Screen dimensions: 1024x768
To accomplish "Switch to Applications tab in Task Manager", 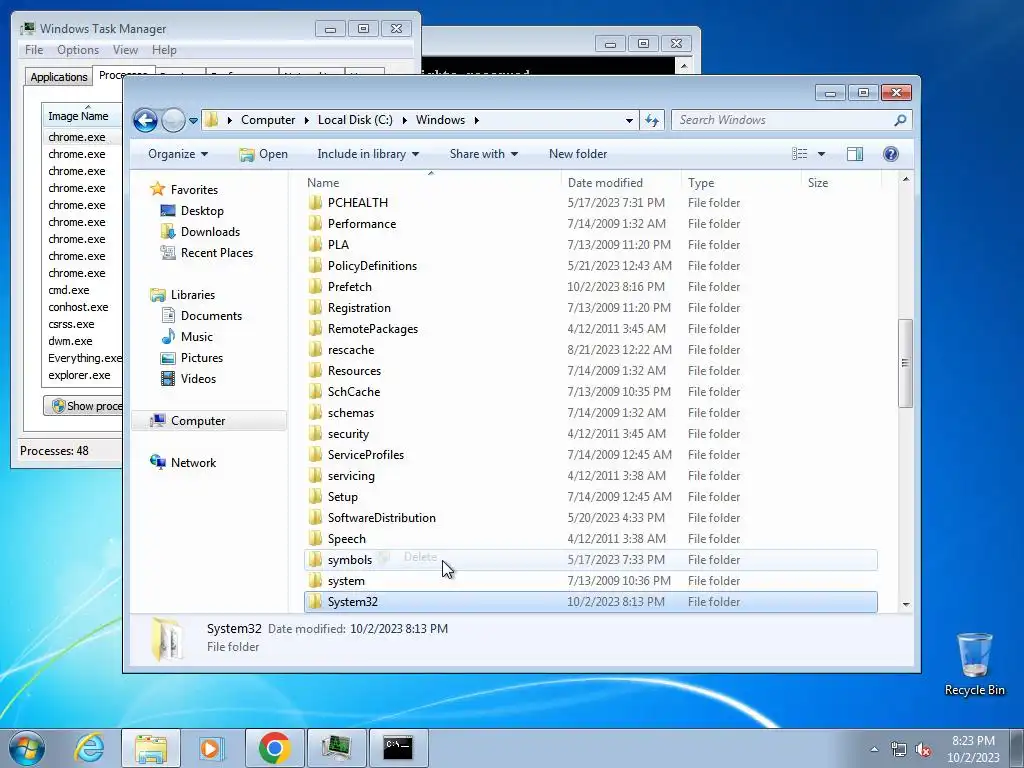I will coord(59,77).
